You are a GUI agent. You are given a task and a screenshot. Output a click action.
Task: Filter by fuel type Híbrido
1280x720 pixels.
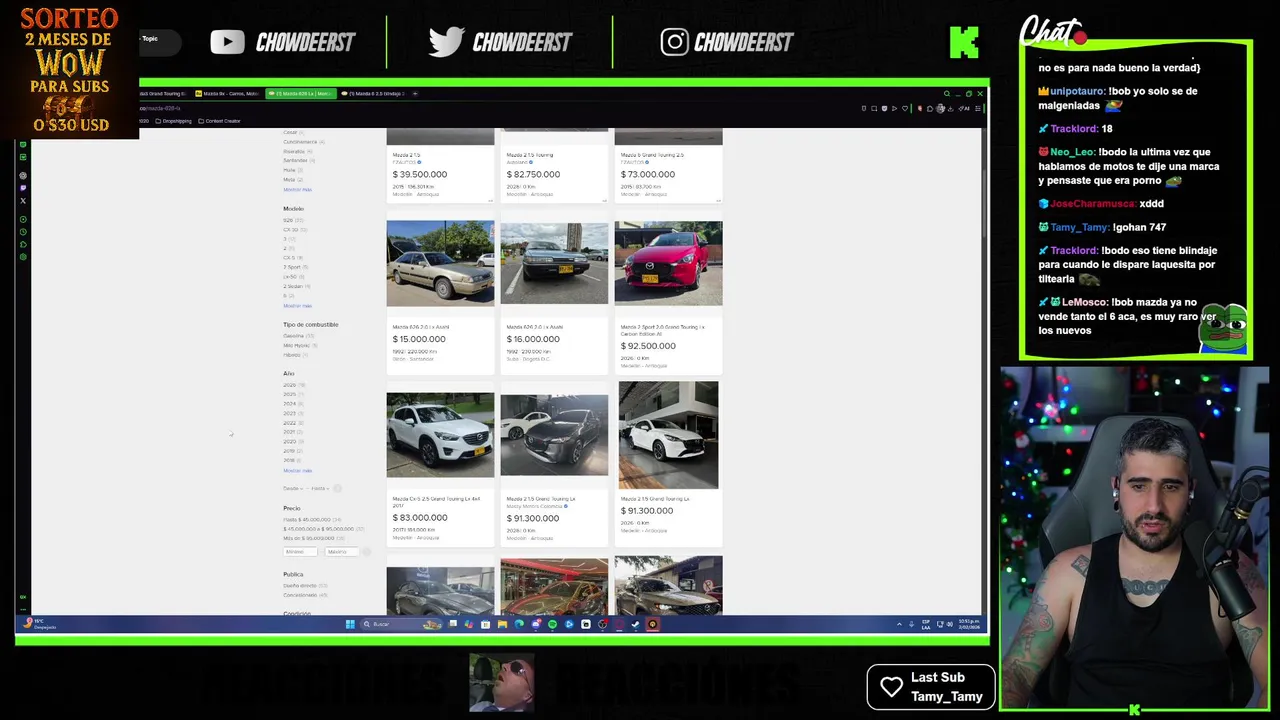pyautogui.click(x=296, y=355)
